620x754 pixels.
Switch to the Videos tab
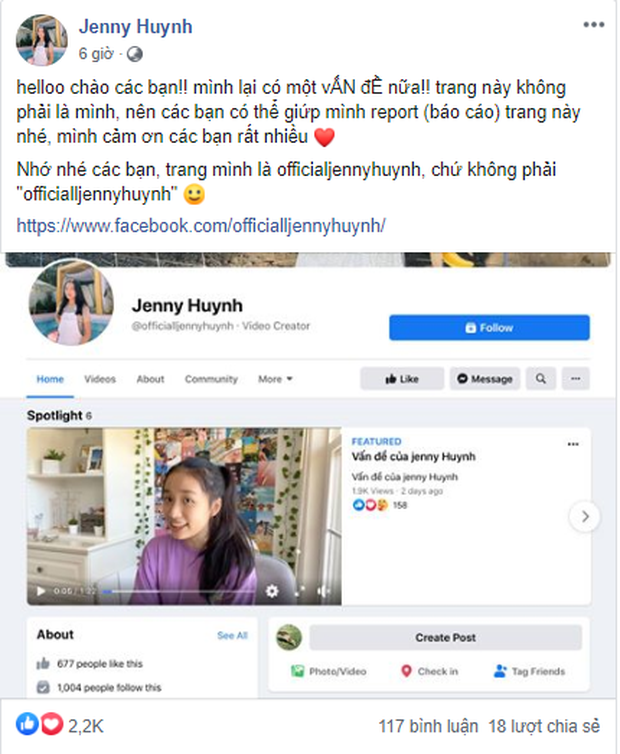click(100, 379)
